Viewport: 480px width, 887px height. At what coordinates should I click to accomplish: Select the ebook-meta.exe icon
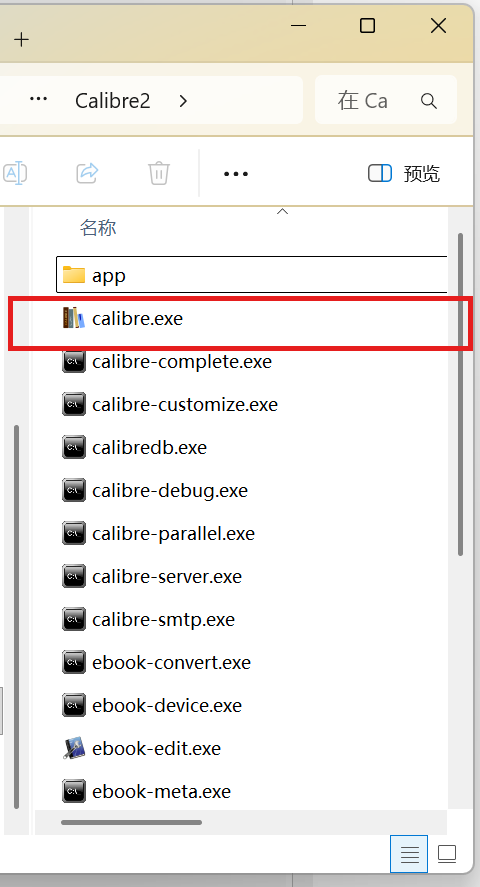[73, 791]
